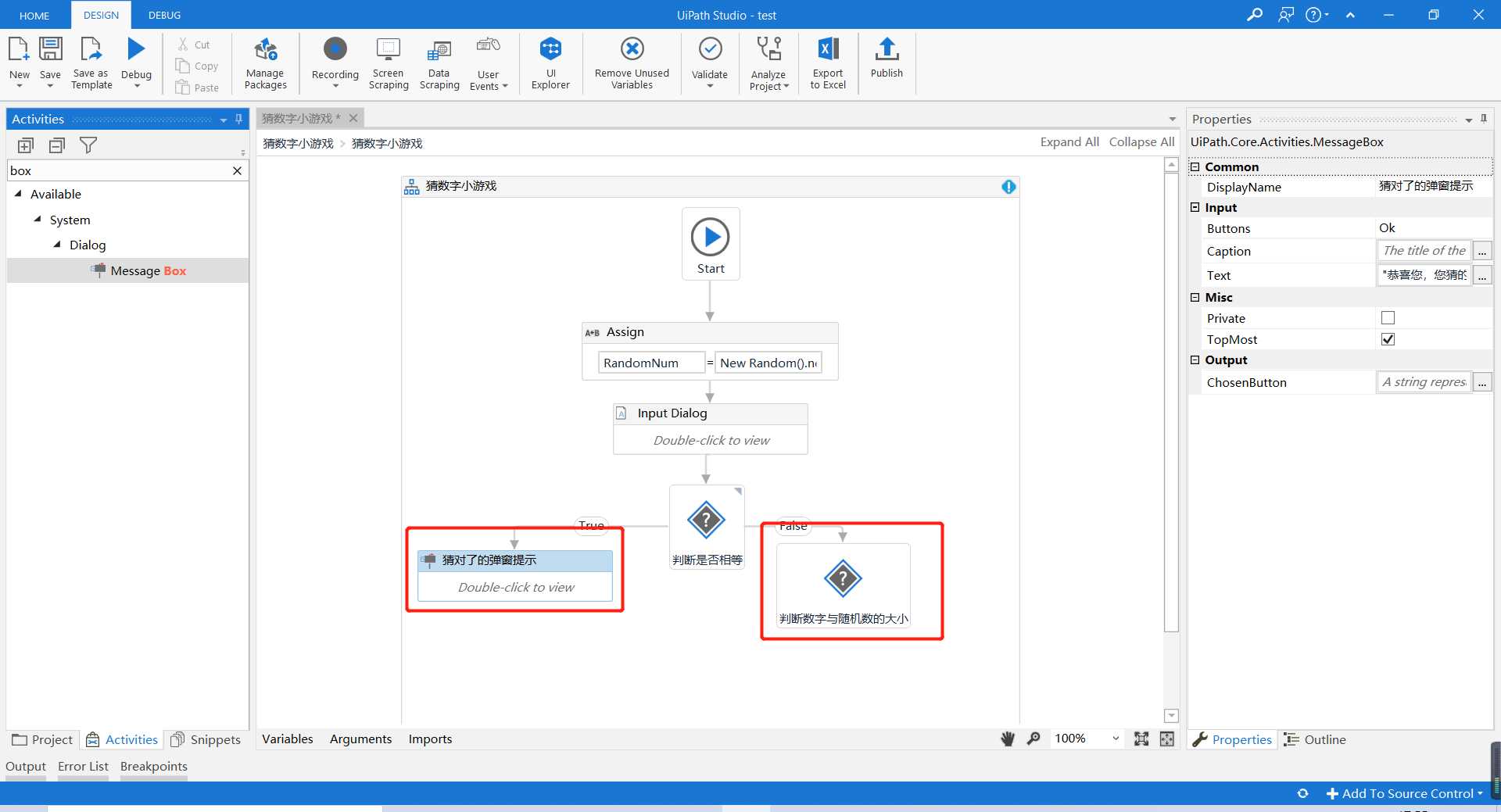The height and width of the screenshot is (812, 1501).
Task: Collapse the Input properties section
Action: coord(1195,207)
